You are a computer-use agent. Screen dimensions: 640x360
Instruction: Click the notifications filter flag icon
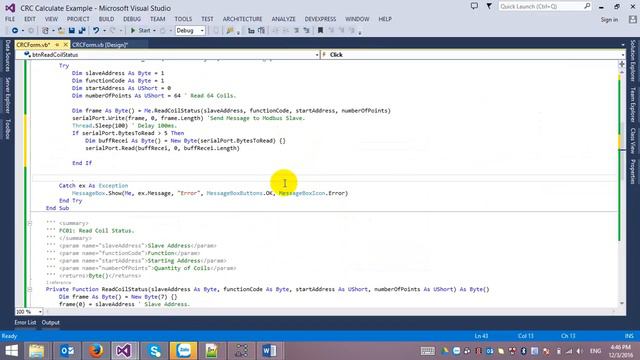[489, 7]
